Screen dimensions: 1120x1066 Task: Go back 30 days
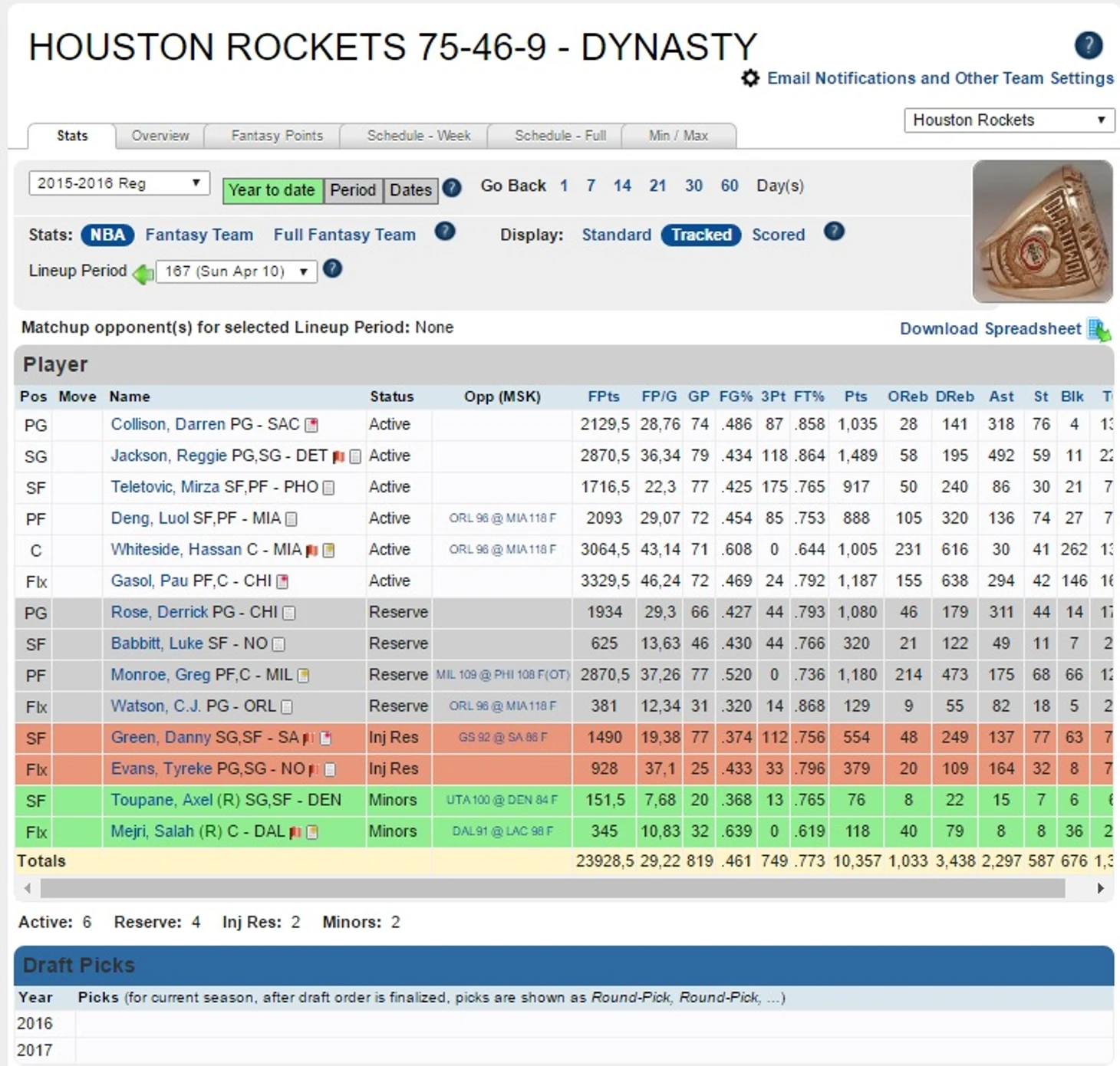click(693, 186)
